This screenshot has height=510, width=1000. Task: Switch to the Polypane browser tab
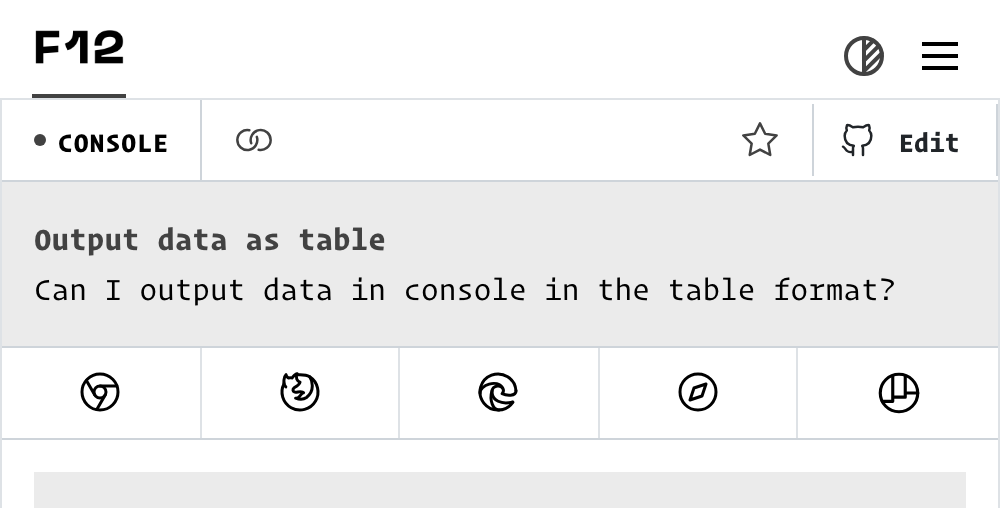click(898, 393)
